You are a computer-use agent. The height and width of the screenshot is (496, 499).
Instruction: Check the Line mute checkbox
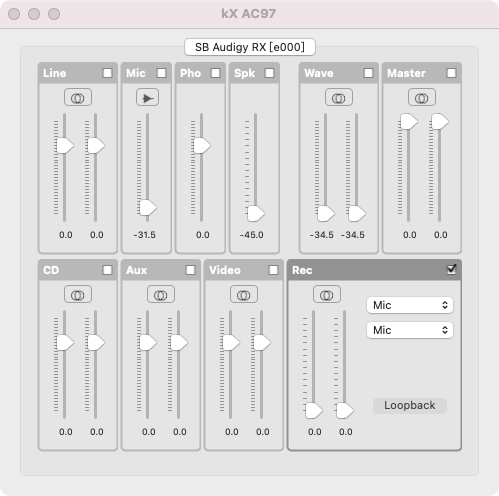click(x=107, y=73)
